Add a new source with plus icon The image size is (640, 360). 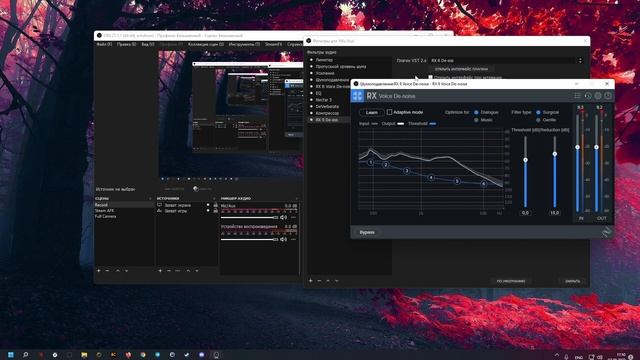[160, 271]
